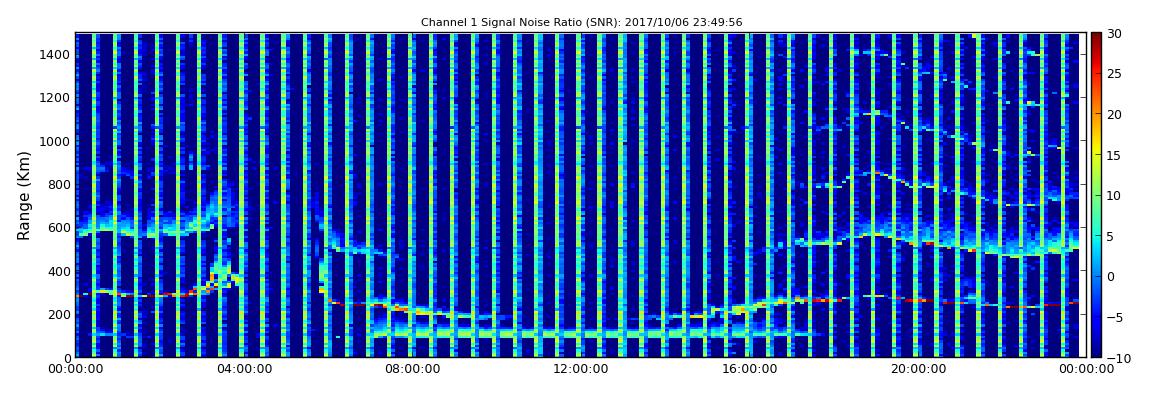Click the 1200 range tick label
Screen dimensions: 1150x407
(x=55, y=98)
